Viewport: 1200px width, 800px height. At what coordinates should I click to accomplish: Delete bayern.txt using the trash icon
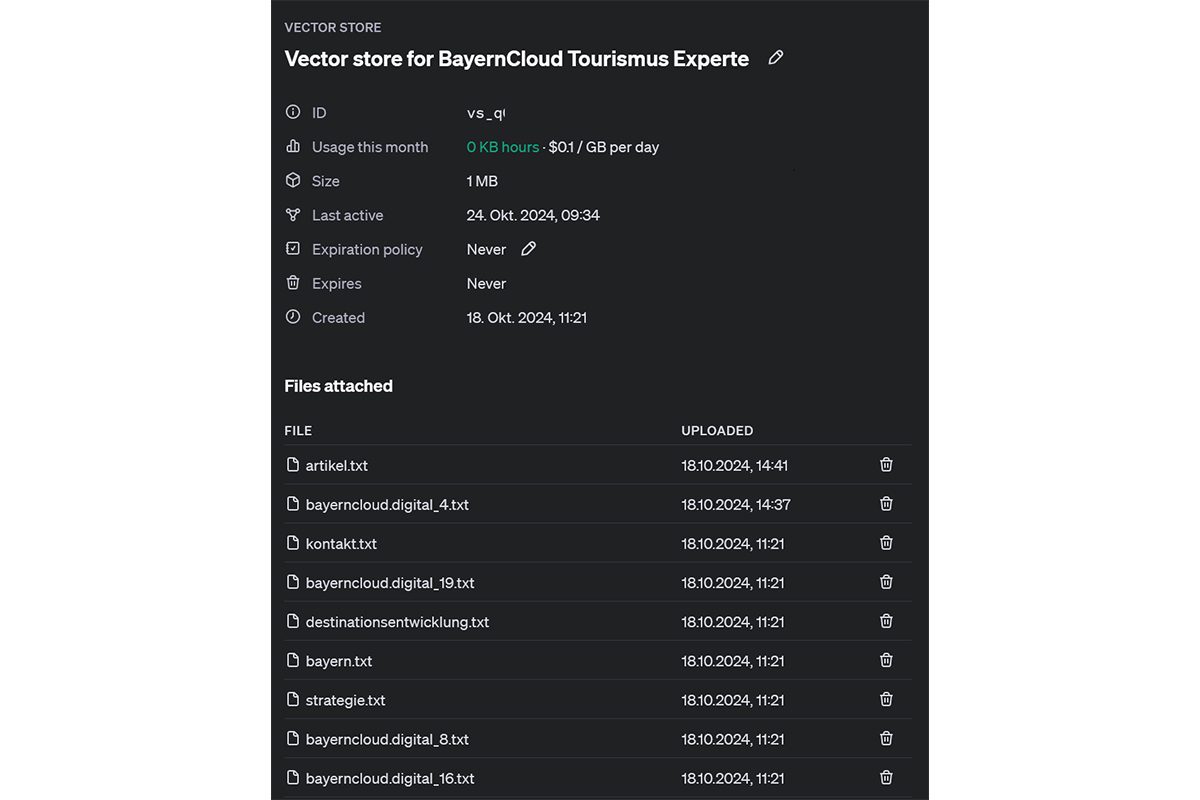point(886,660)
